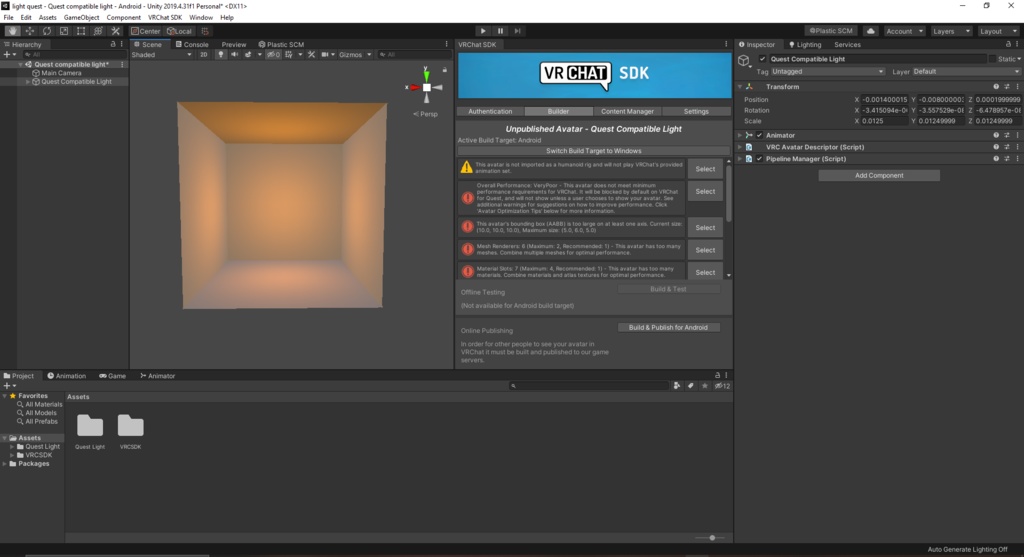1024x557 pixels.
Task: Open the Quest Light folder thumbnail
Action: 89,426
